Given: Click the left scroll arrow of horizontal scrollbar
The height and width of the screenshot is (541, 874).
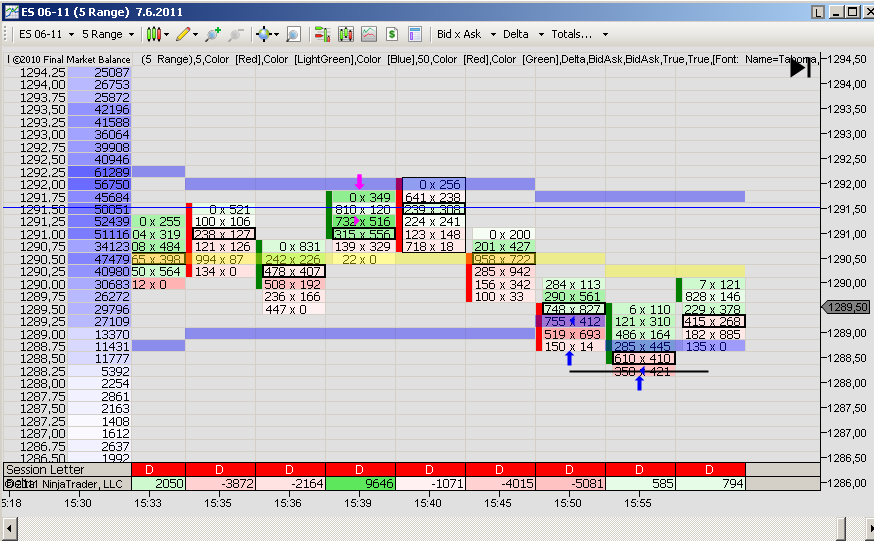Looking at the screenshot, I should pos(10,529).
